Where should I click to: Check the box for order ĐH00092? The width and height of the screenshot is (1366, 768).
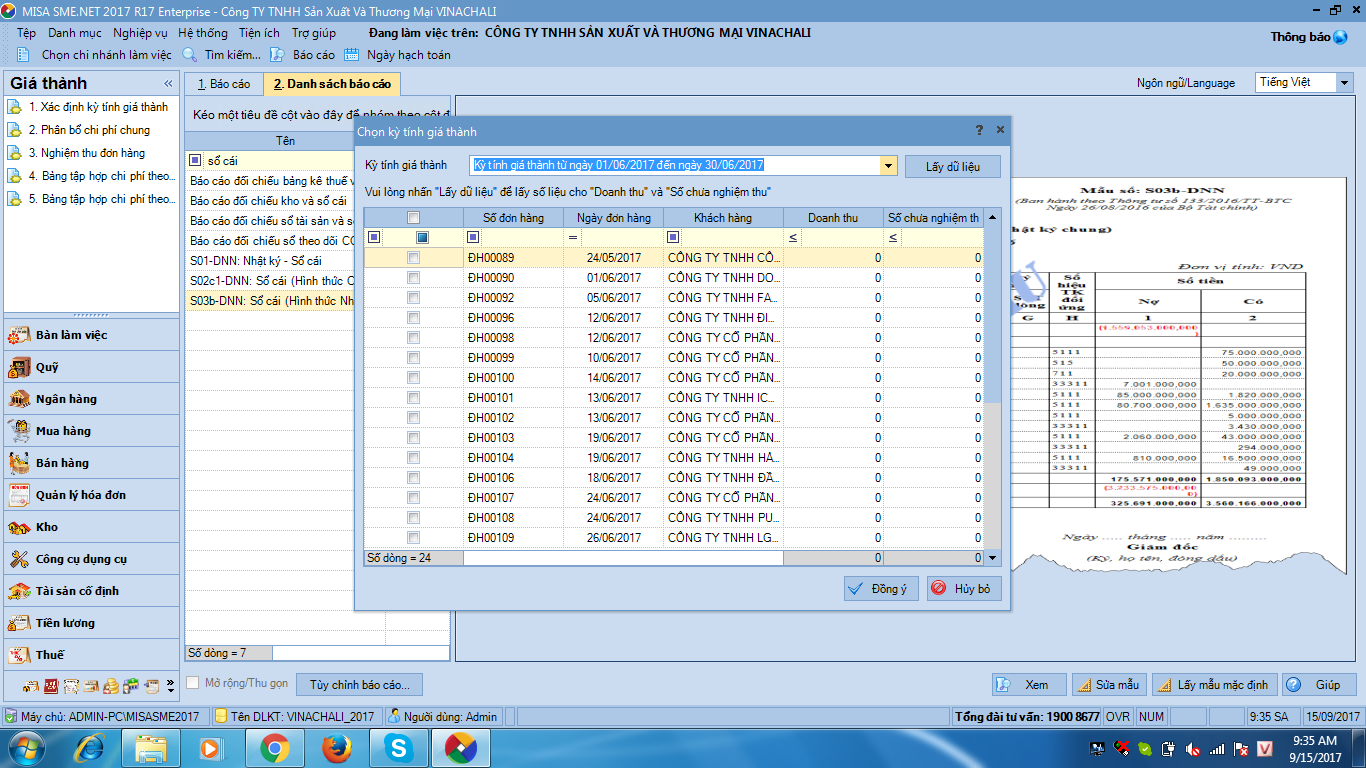pos(413,298)
